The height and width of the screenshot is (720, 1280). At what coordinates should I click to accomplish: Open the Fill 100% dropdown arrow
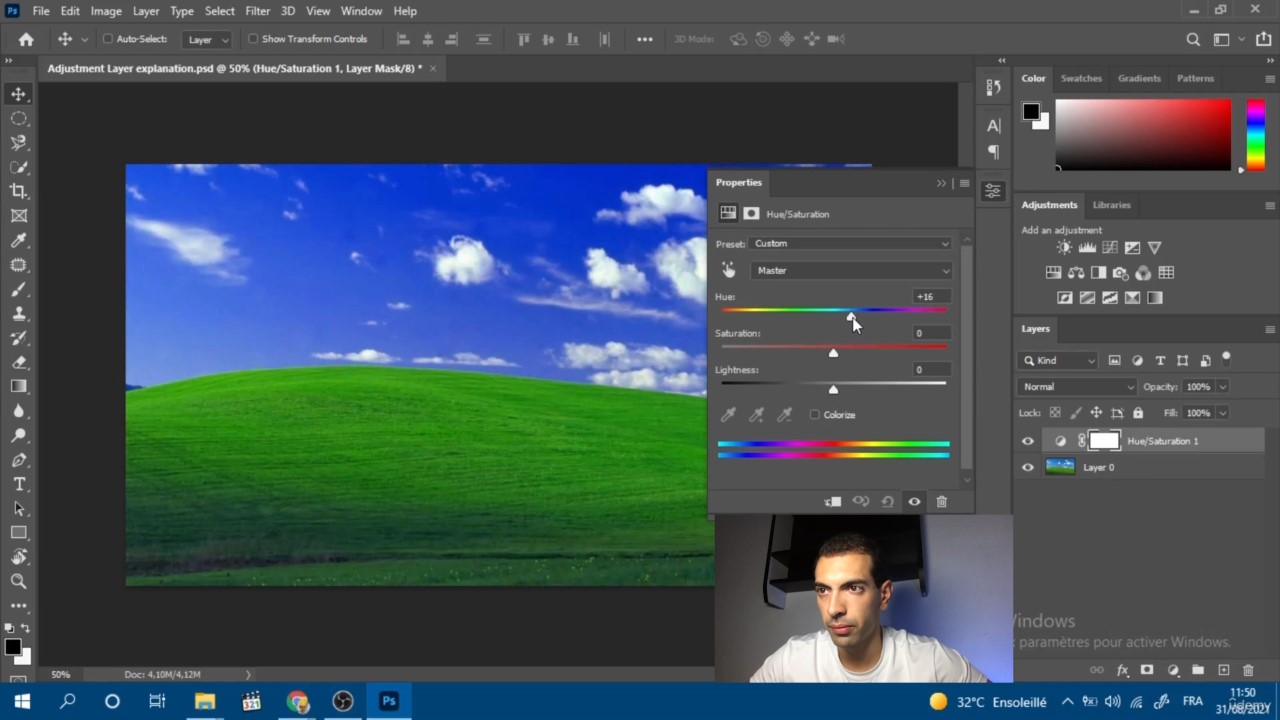(1222, 413)
